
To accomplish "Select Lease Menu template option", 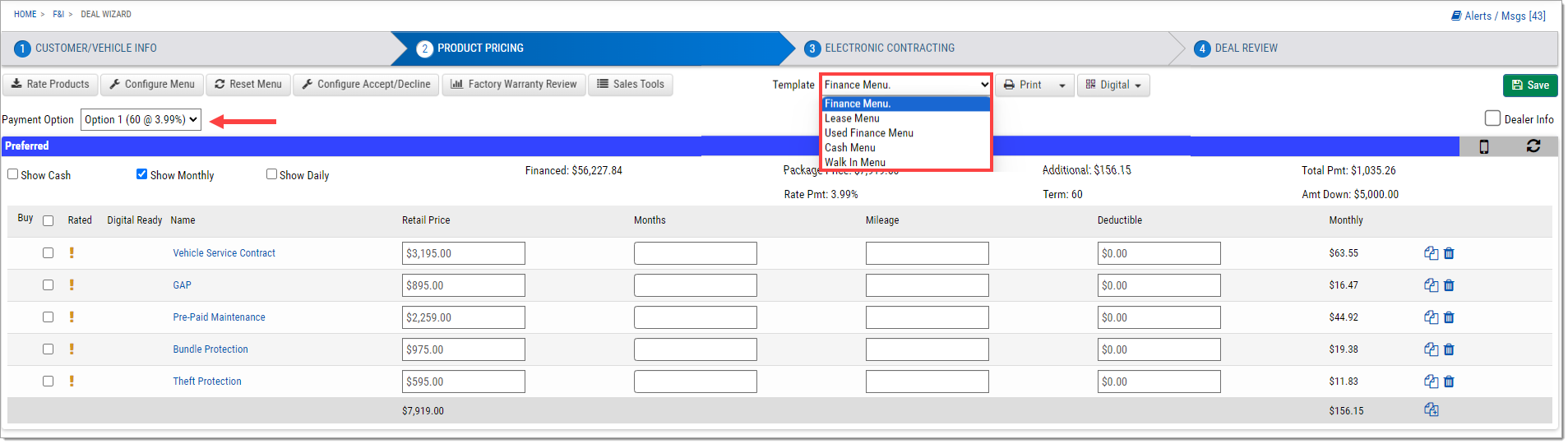I will click(x=906, y=118).
